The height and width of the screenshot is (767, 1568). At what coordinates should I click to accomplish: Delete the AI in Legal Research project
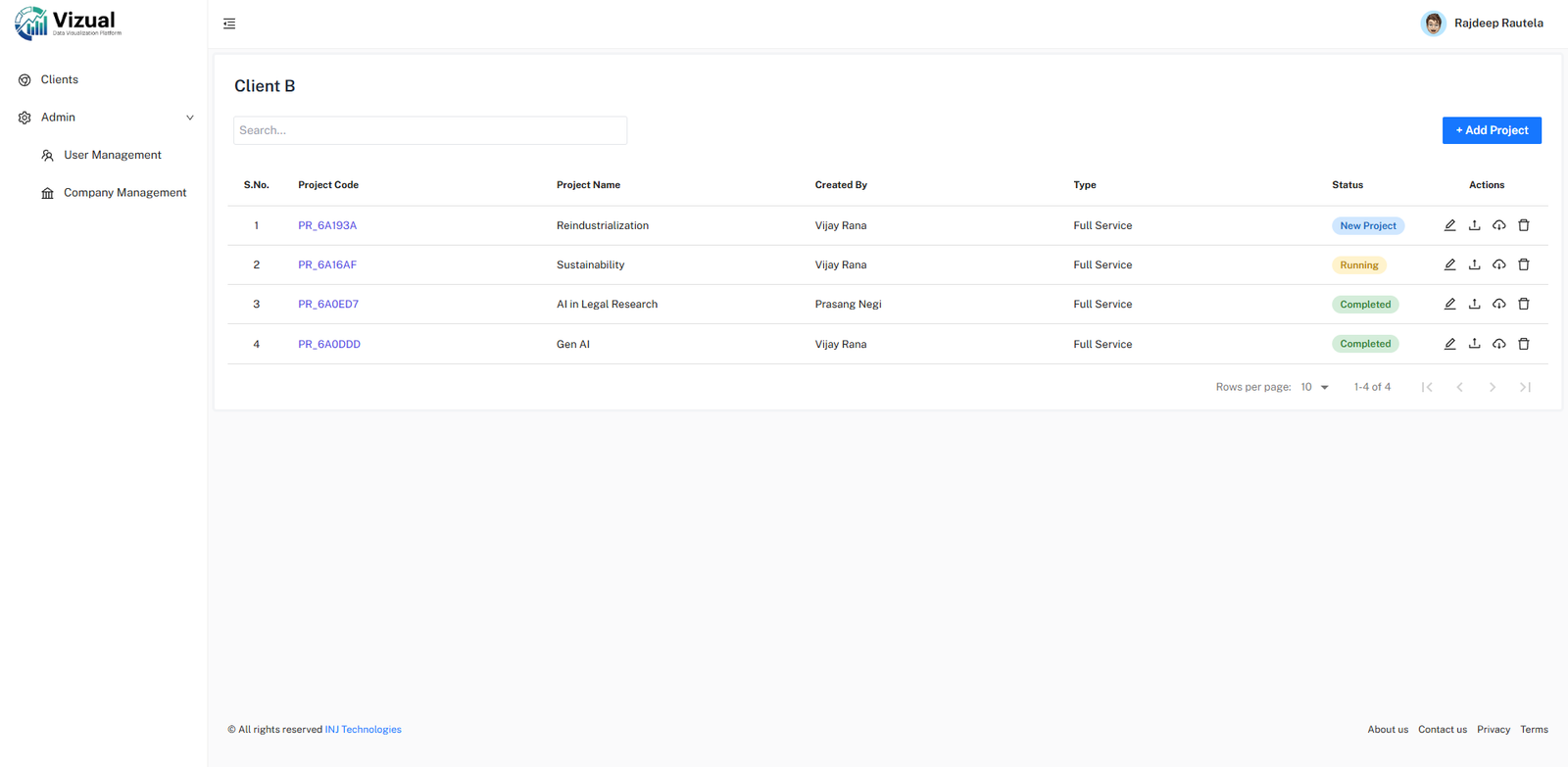[x=1523, y=304]
